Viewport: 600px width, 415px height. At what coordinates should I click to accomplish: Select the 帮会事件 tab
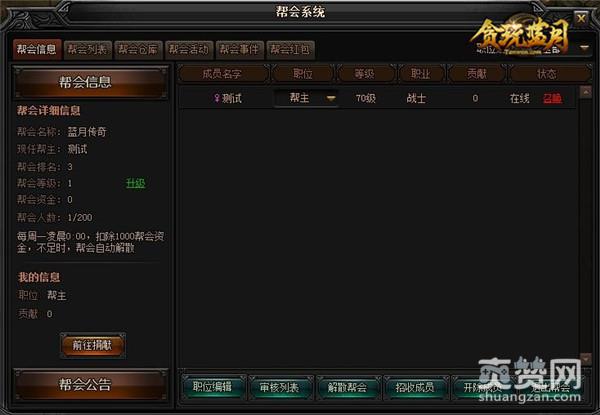tap(240, 50)
